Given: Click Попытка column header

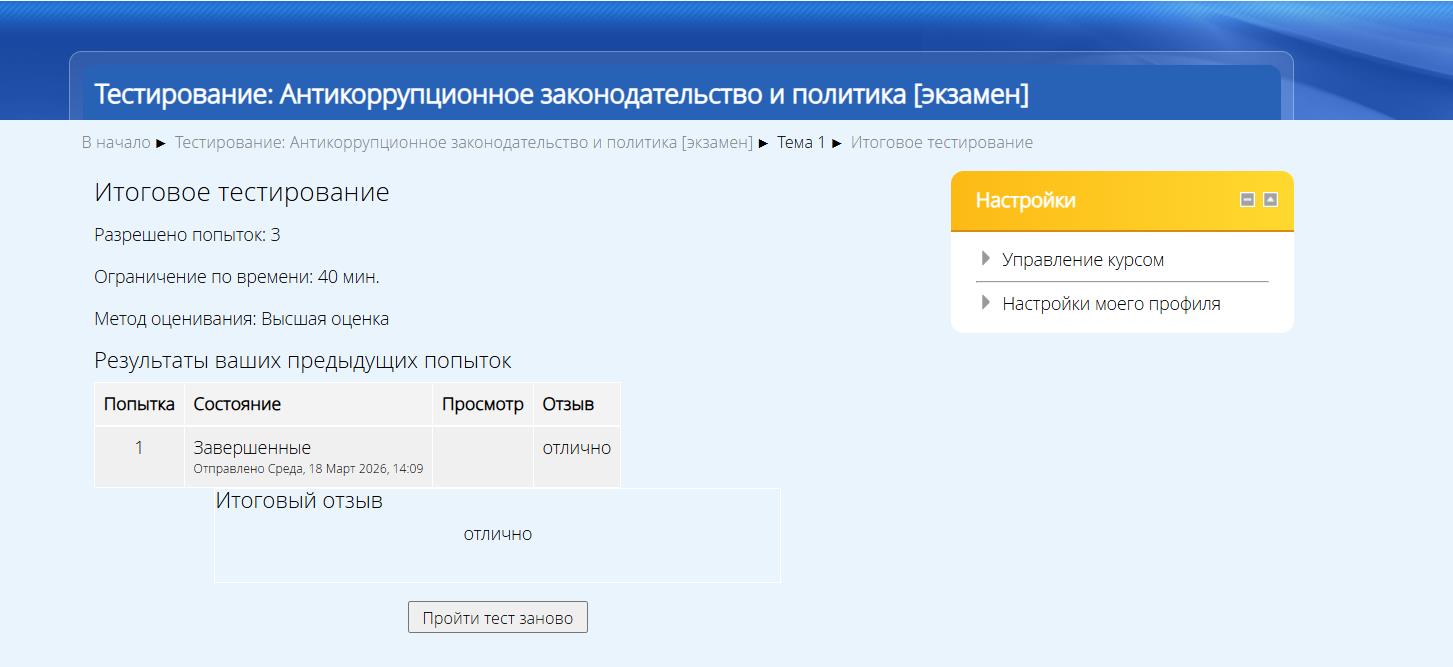Looking at the screenshot, I should [x=139, y=404].
